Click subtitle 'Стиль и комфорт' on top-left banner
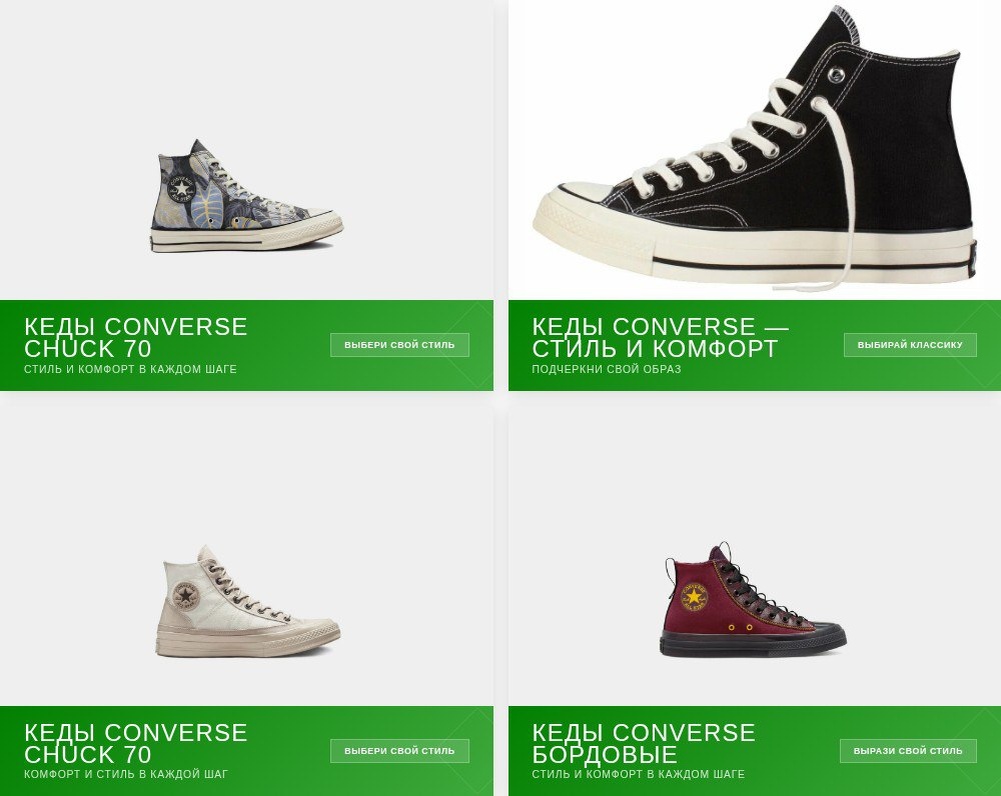 (130, 369)
